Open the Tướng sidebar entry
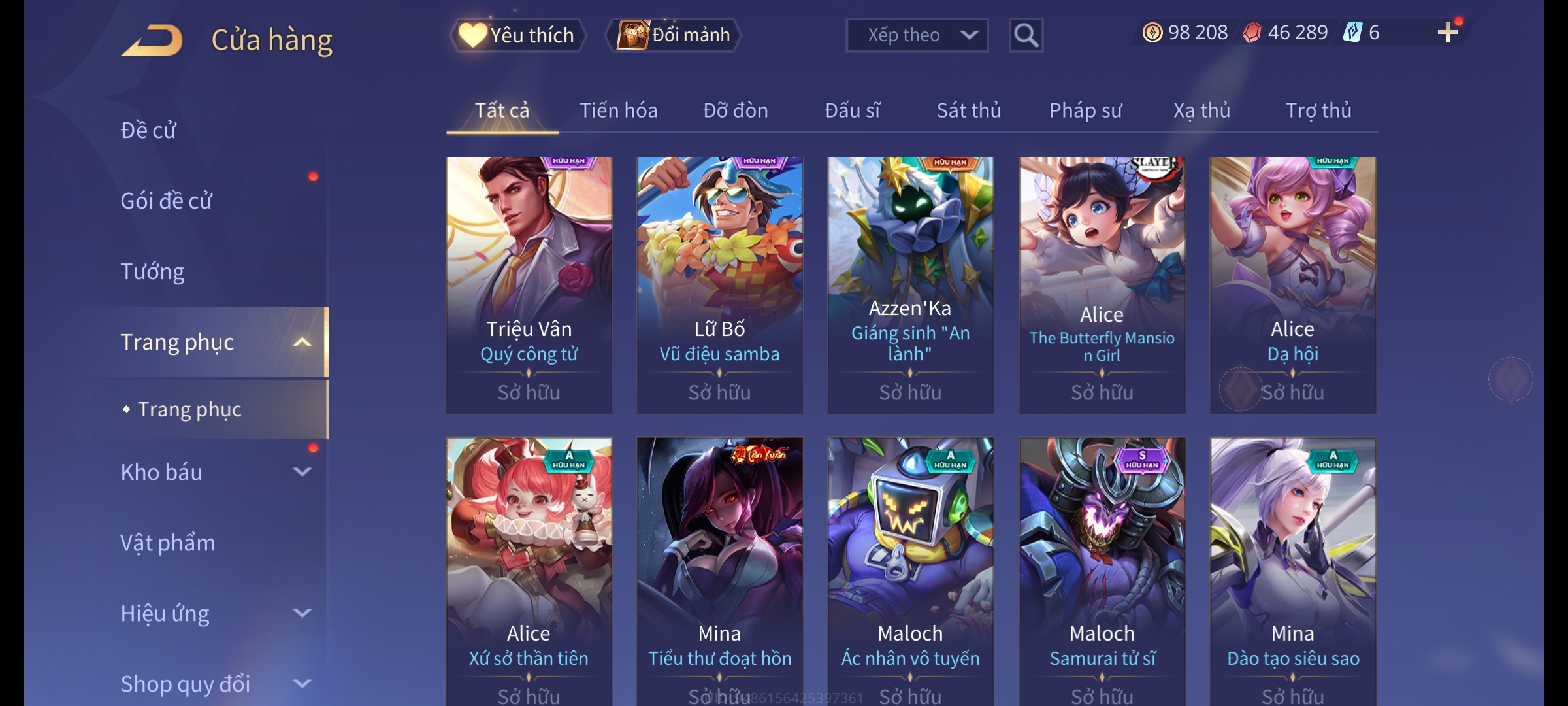Screen dimensions: 1568x706 (152, 271)
